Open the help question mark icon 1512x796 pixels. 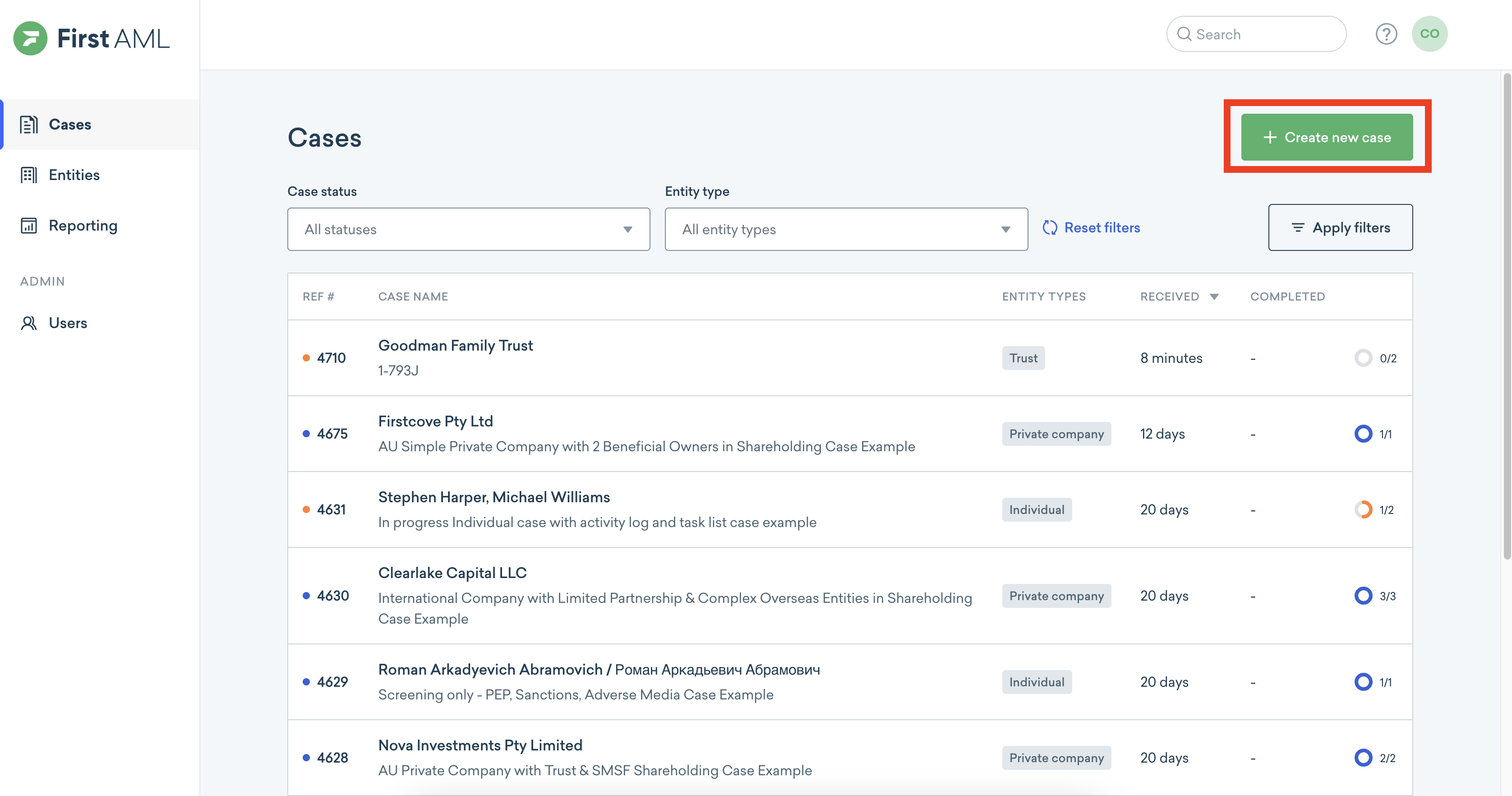pyautogui.click(x=1386, y=34)
